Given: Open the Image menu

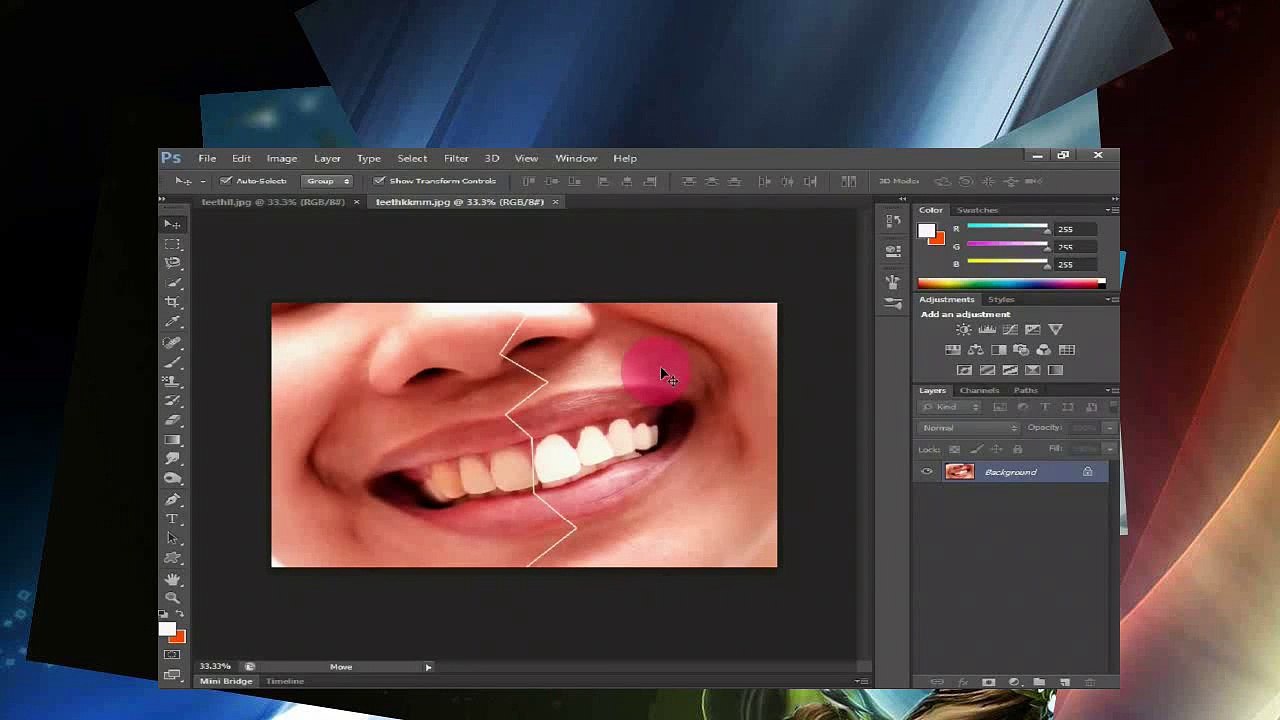Looking at the screenshot, I should coord(282,158).
